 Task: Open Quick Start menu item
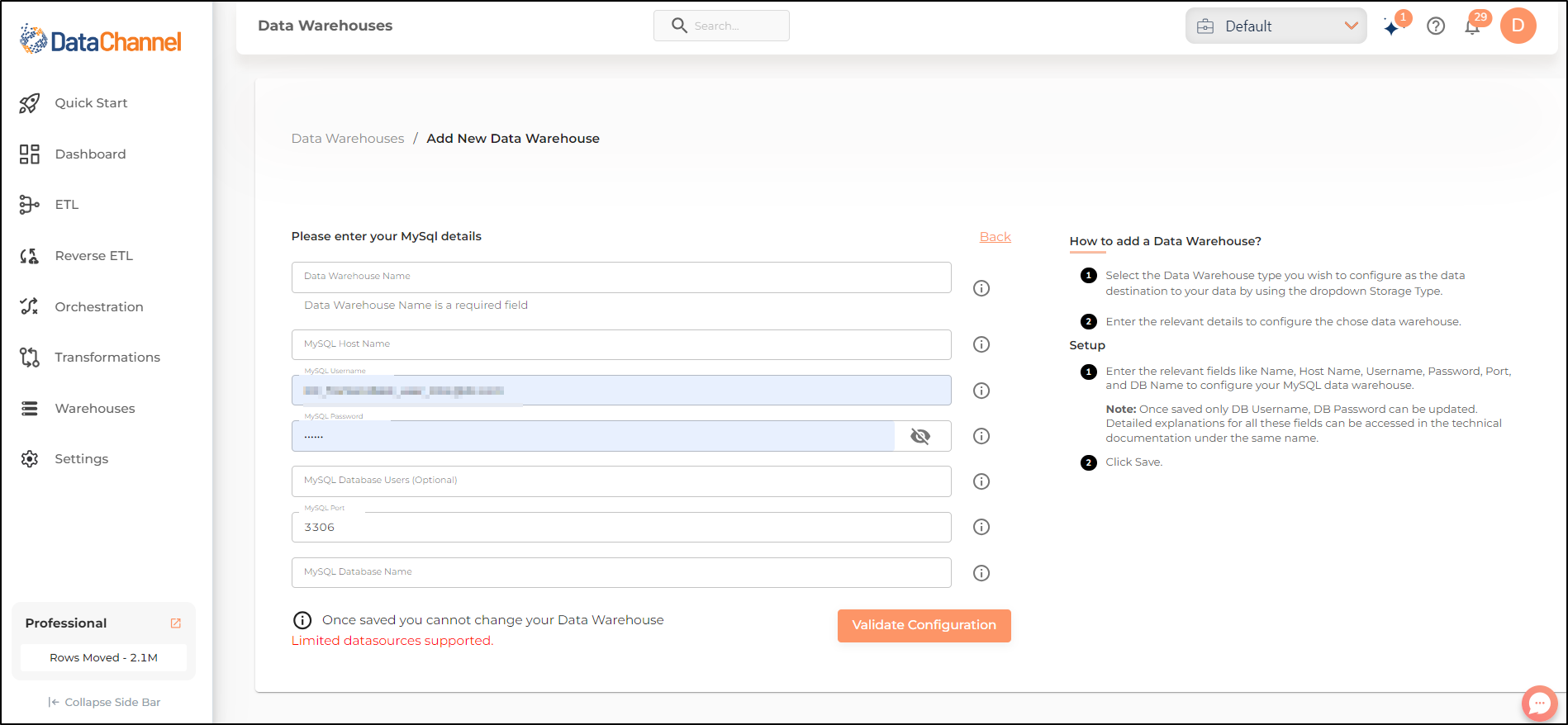pyautogui.click(x=91, y=103)
